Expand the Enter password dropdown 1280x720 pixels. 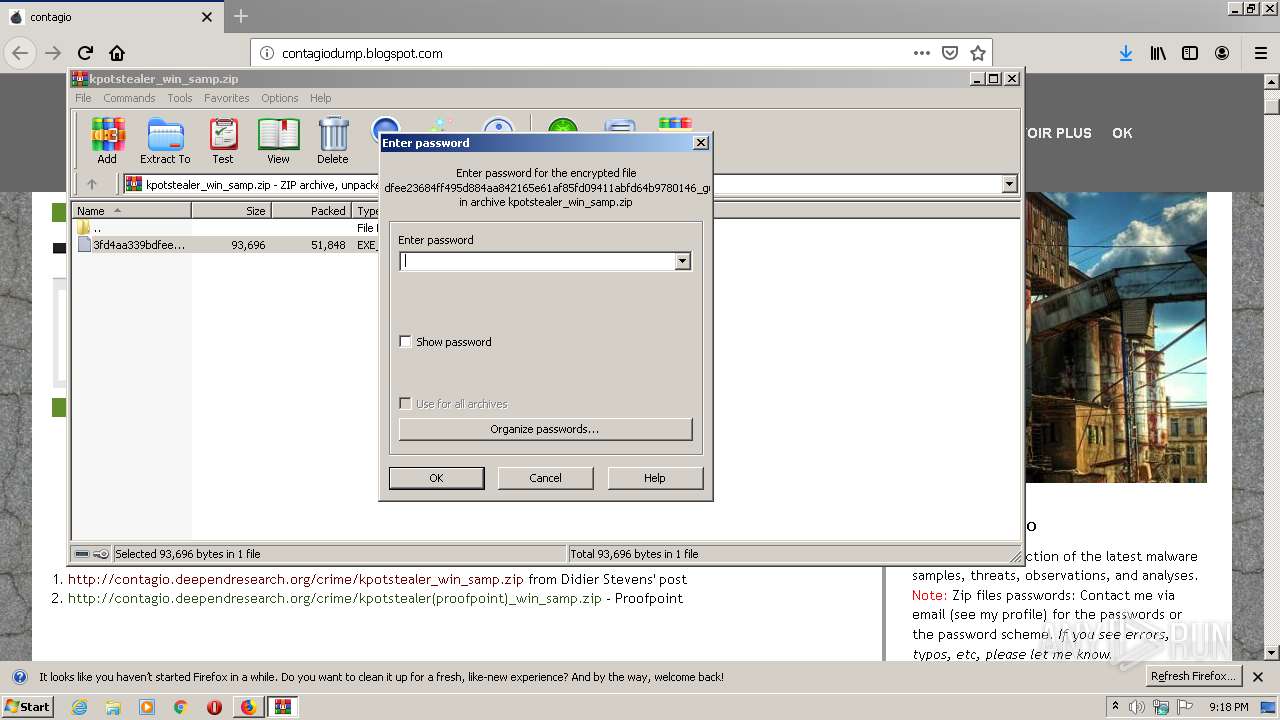coord(682,261)
